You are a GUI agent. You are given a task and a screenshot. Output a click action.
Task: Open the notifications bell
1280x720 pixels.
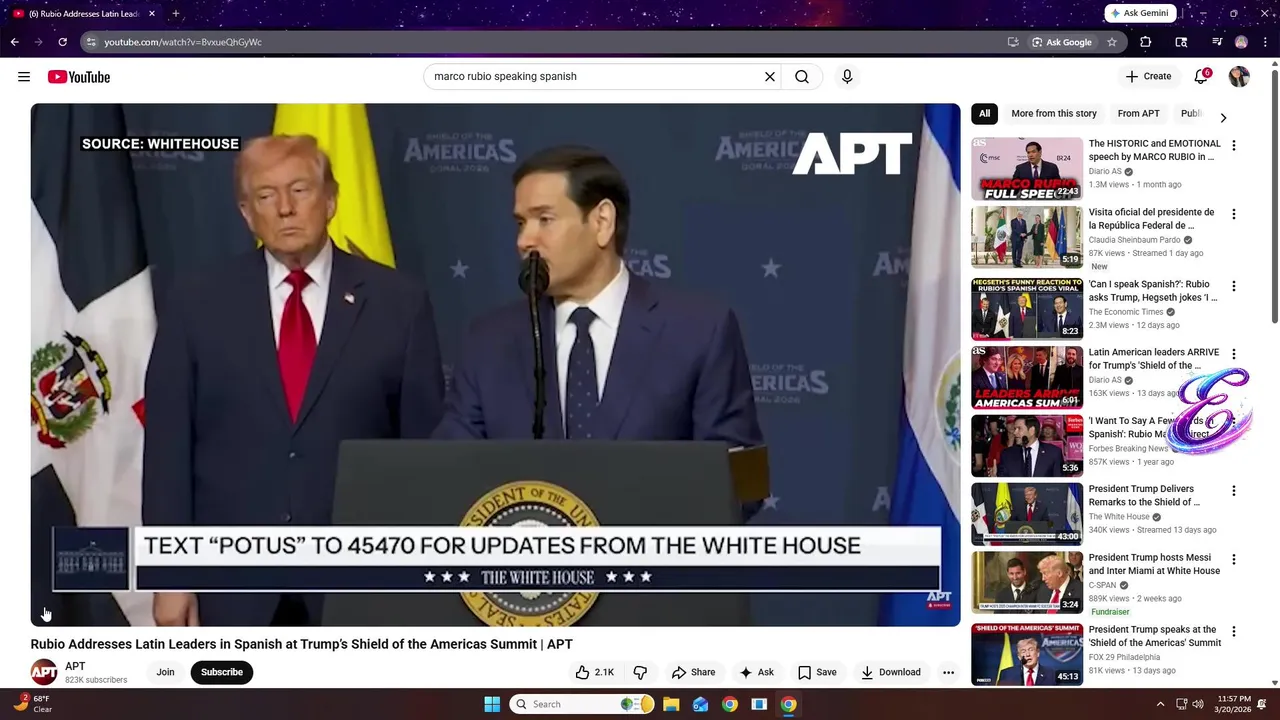[1201, 76]
